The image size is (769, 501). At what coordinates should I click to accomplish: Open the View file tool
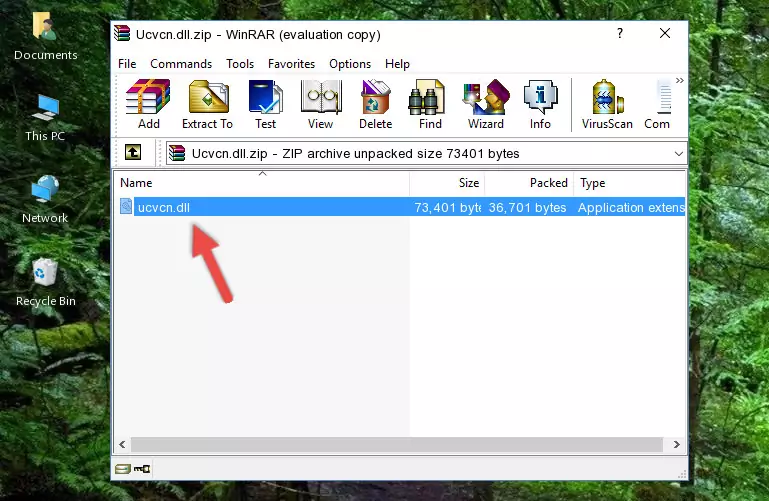click(321, 104)
